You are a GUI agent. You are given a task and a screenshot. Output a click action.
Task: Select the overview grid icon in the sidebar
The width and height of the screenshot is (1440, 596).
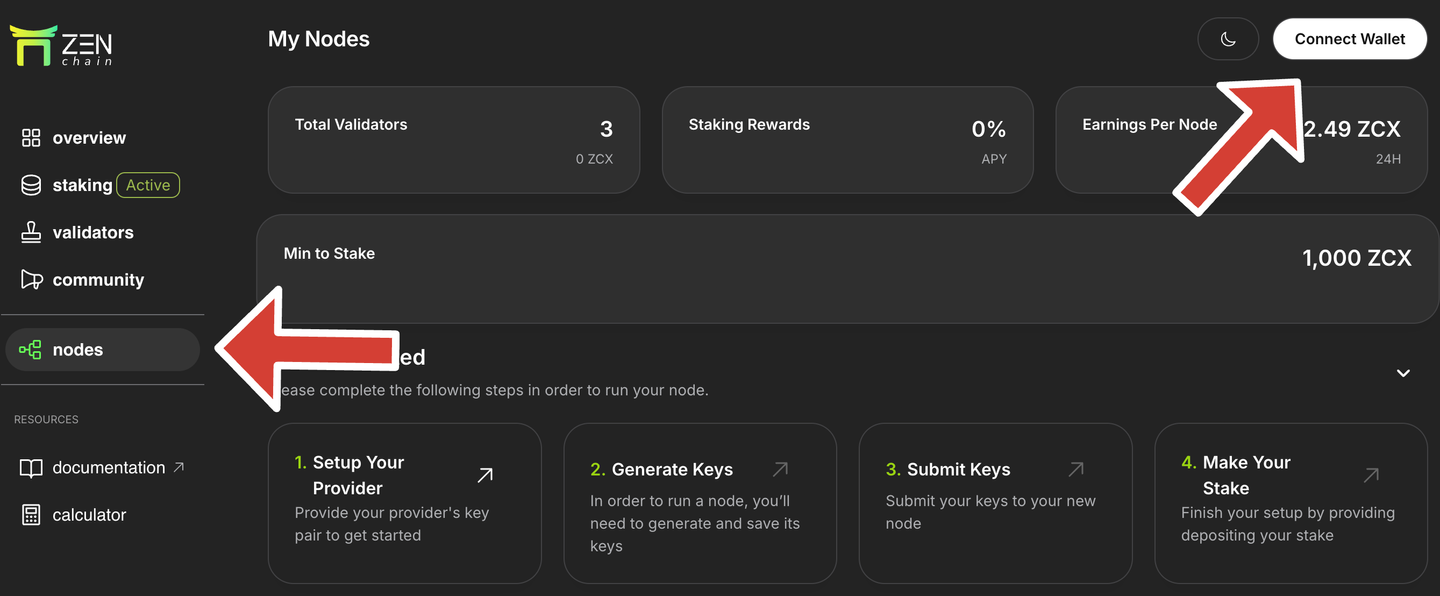[x=30, y=137]
